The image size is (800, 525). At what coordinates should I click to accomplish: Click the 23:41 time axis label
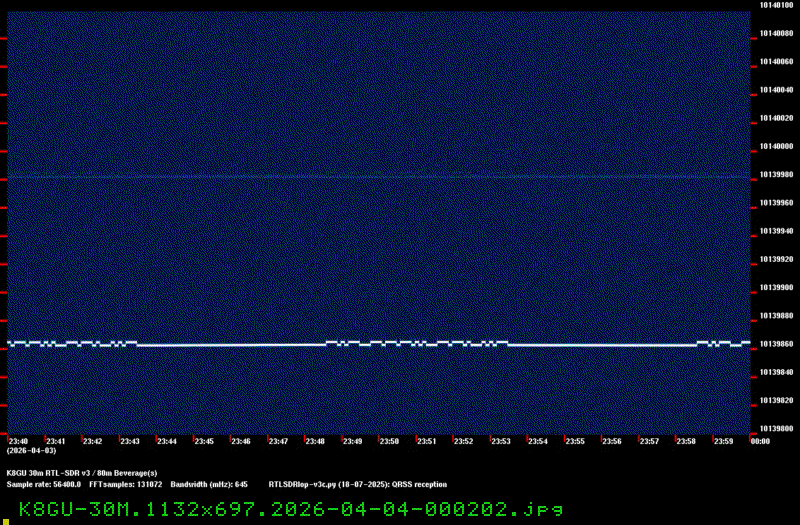(56, 441)
